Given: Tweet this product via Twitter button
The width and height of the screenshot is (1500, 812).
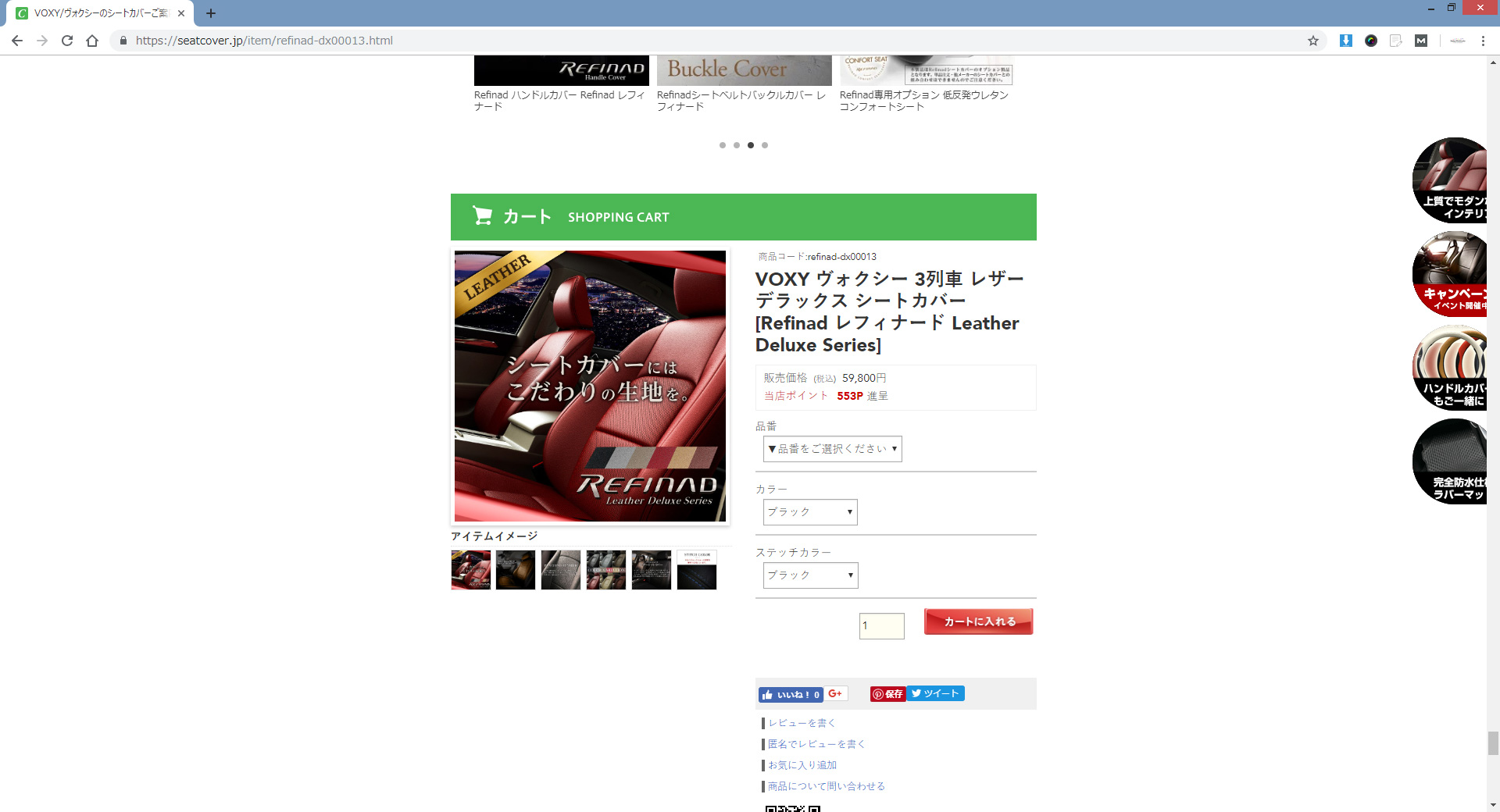Looking at the screenshot, I should click(935, 693).
